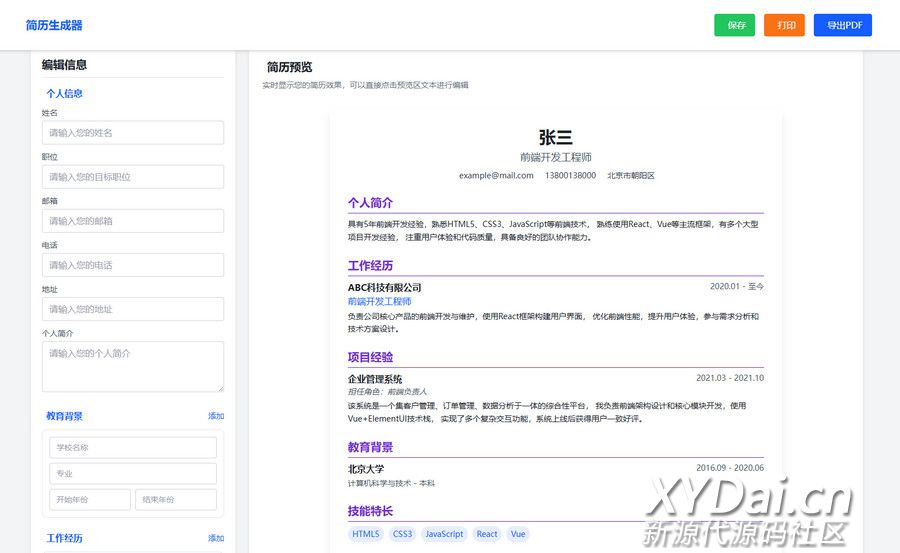
Task: Click the 职位 target position input
Action: 132,177
